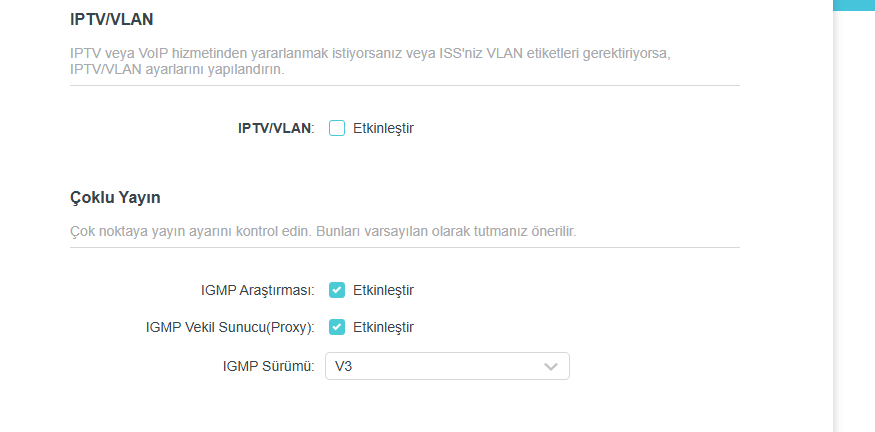The height and width of the screenshot is (432, 875).
Task: Open the IGMP Sürümü dropdown
Action: pyautogui.click(x=447, y=367)
